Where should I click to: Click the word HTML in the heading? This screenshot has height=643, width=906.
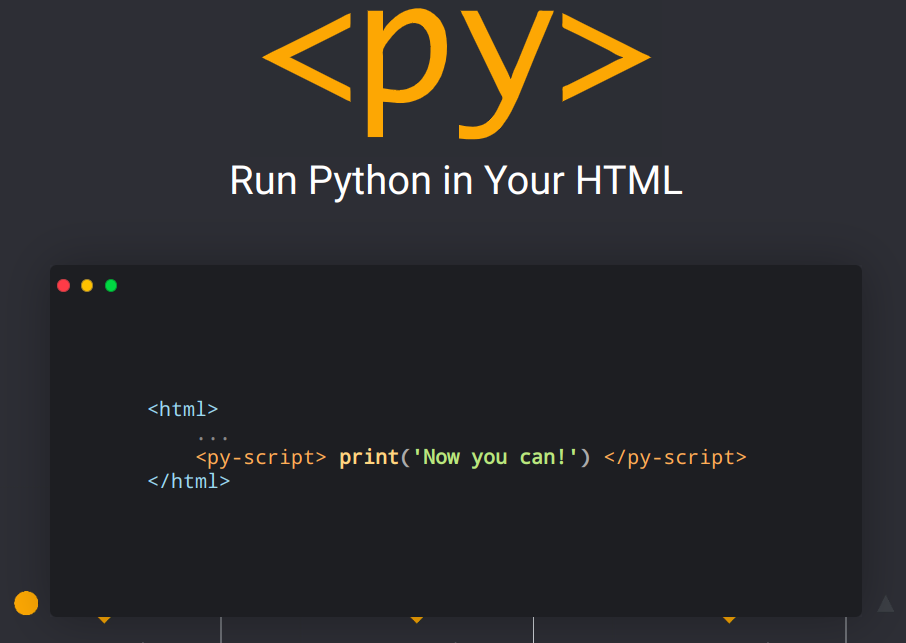[629, 181]
